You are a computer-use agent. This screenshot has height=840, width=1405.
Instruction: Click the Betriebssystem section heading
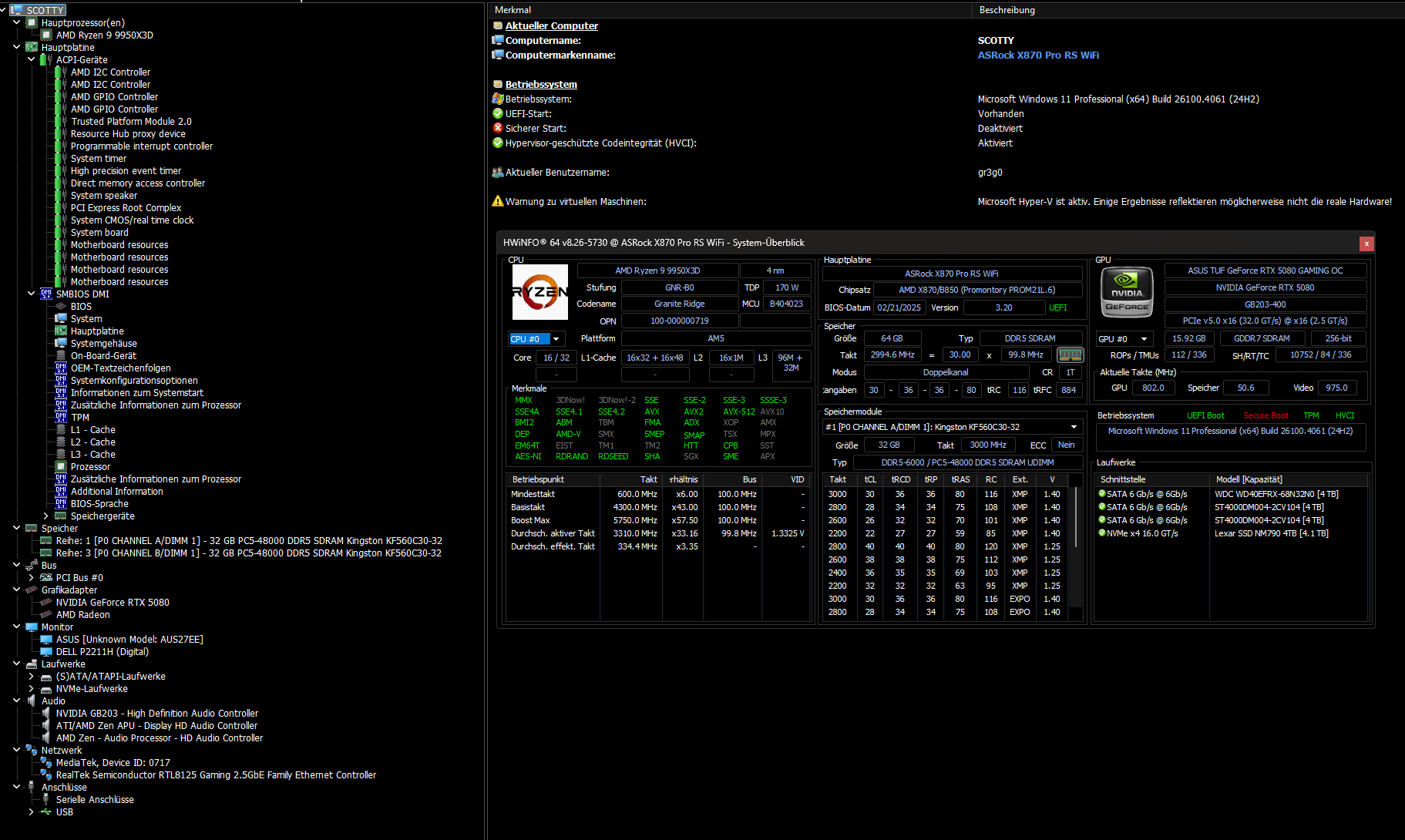tap(541, 84)
